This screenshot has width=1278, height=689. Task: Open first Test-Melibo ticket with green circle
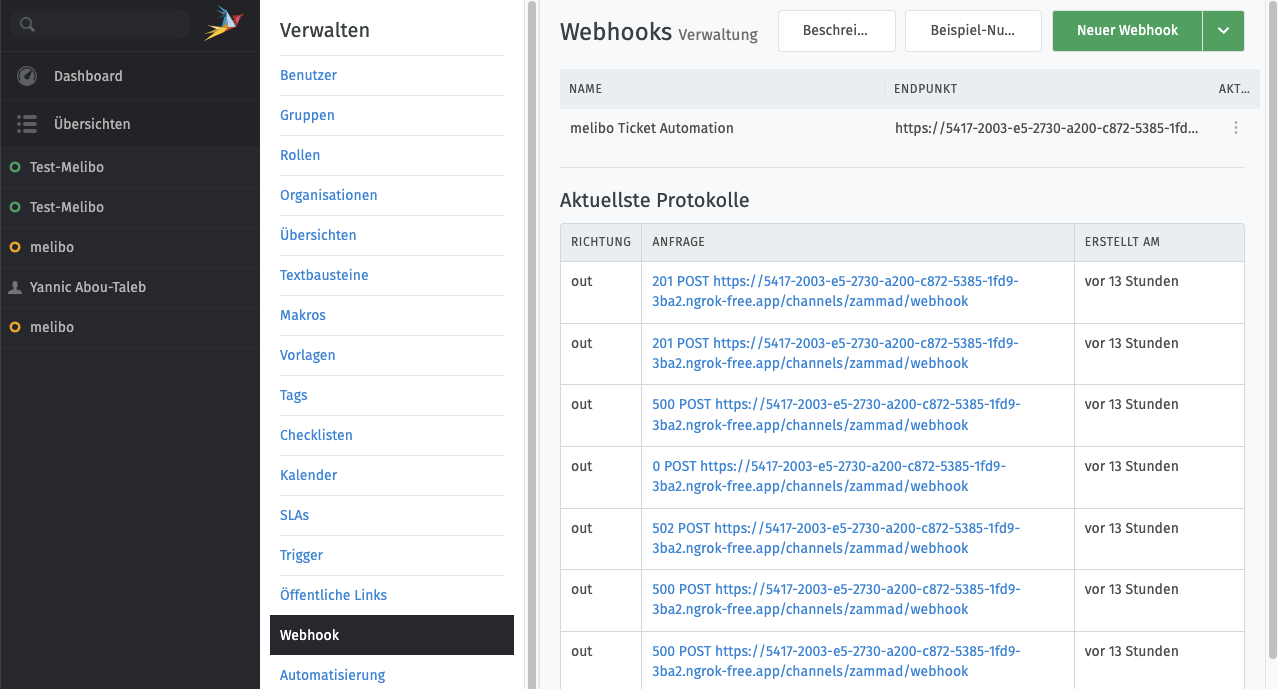(66, 167)
